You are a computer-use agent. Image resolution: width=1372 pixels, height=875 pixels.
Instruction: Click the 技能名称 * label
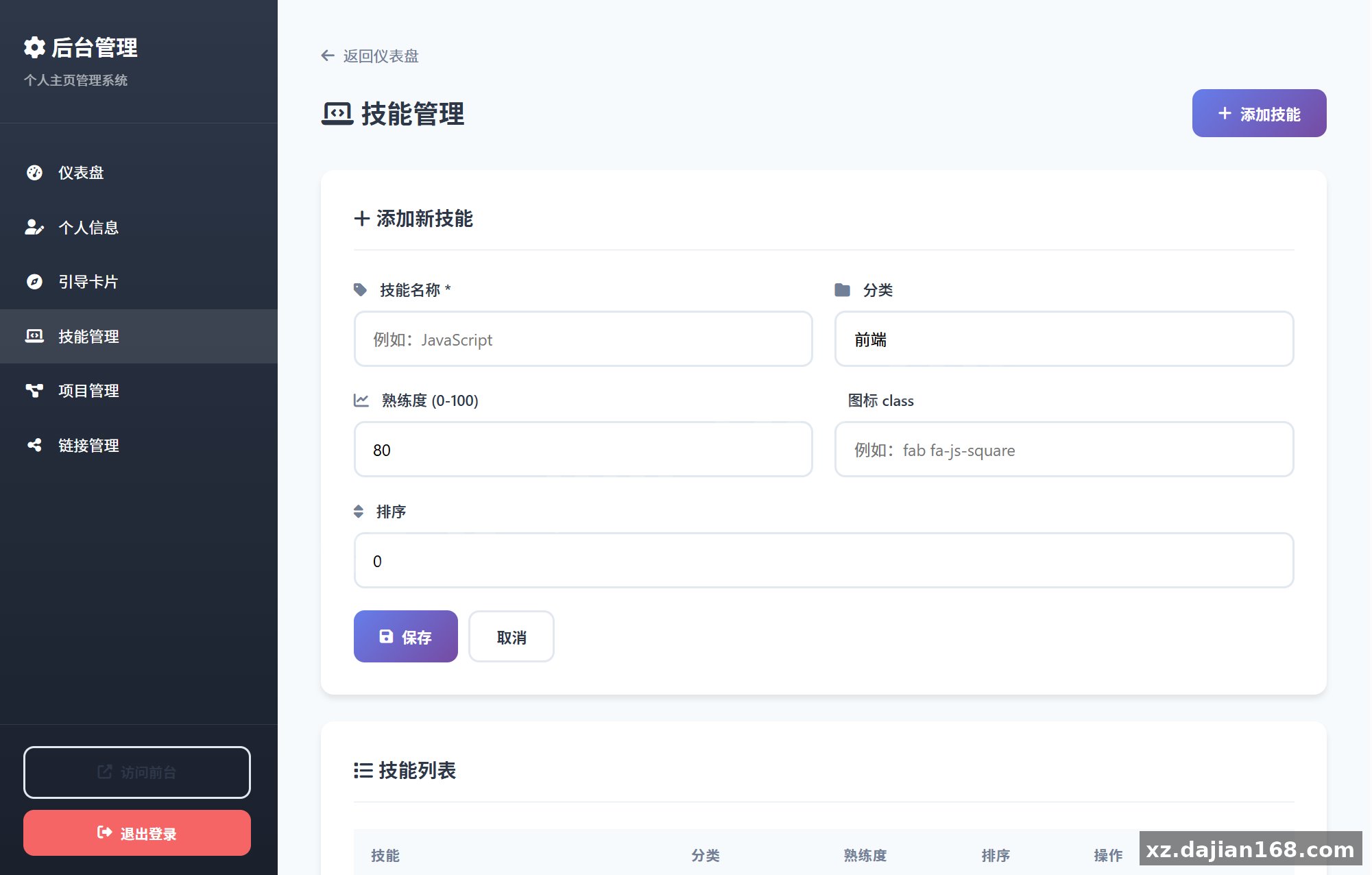(x=416, y=290)
